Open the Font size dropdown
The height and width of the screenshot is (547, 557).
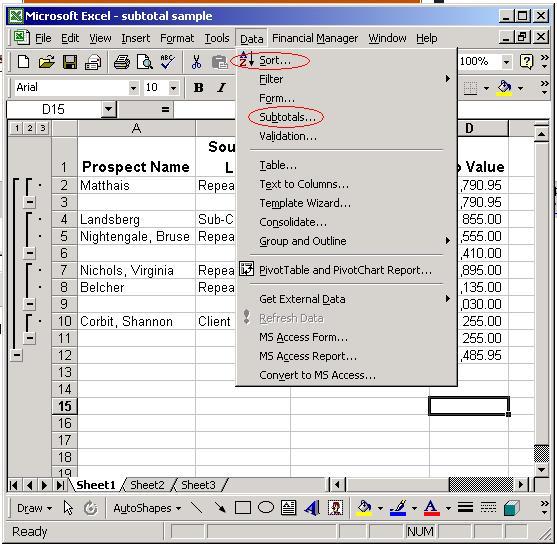coord(173,88)
